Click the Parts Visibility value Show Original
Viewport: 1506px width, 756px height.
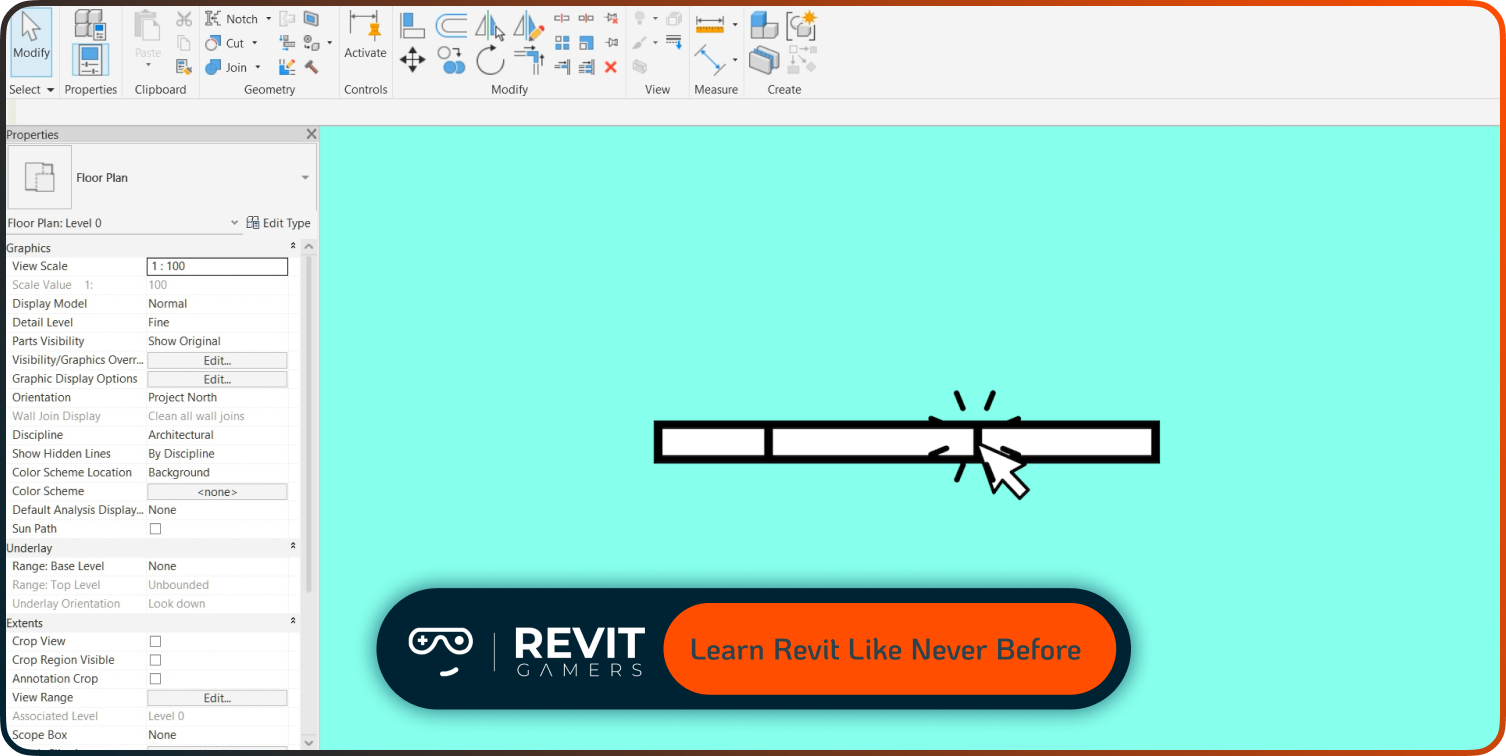click(184, 341)
